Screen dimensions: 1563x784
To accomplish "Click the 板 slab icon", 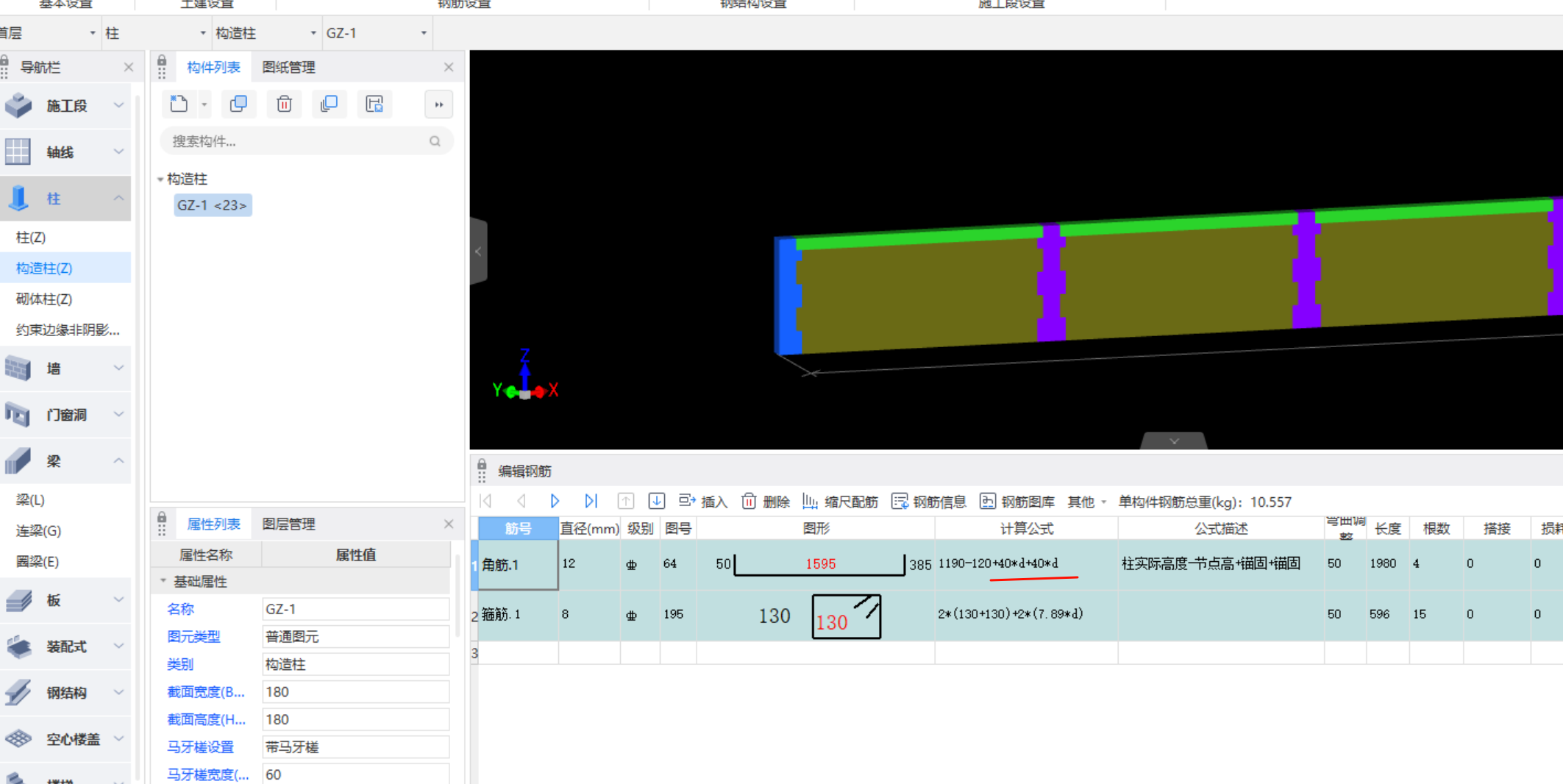I will [18, 600].
